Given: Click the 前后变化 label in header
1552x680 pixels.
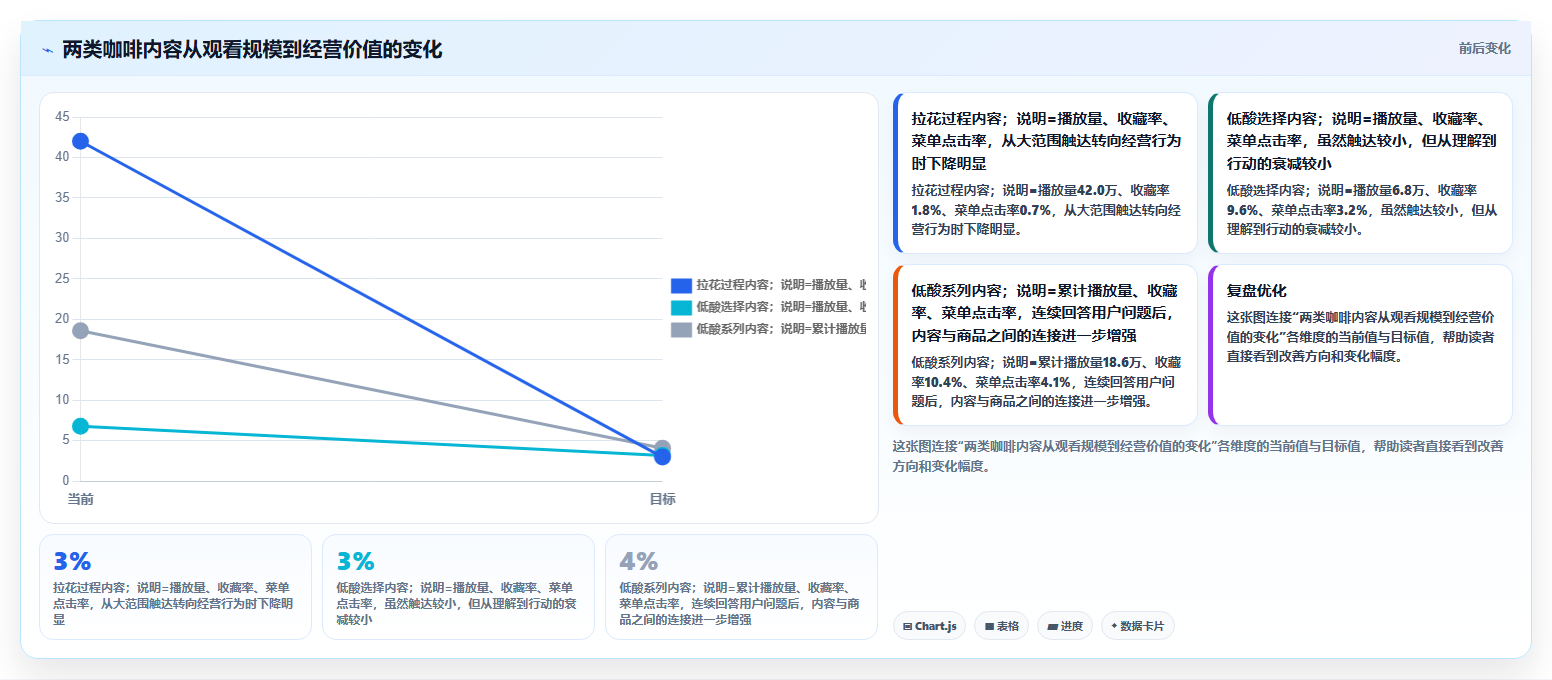Looking at the screenshot, I should (1484, 48).
